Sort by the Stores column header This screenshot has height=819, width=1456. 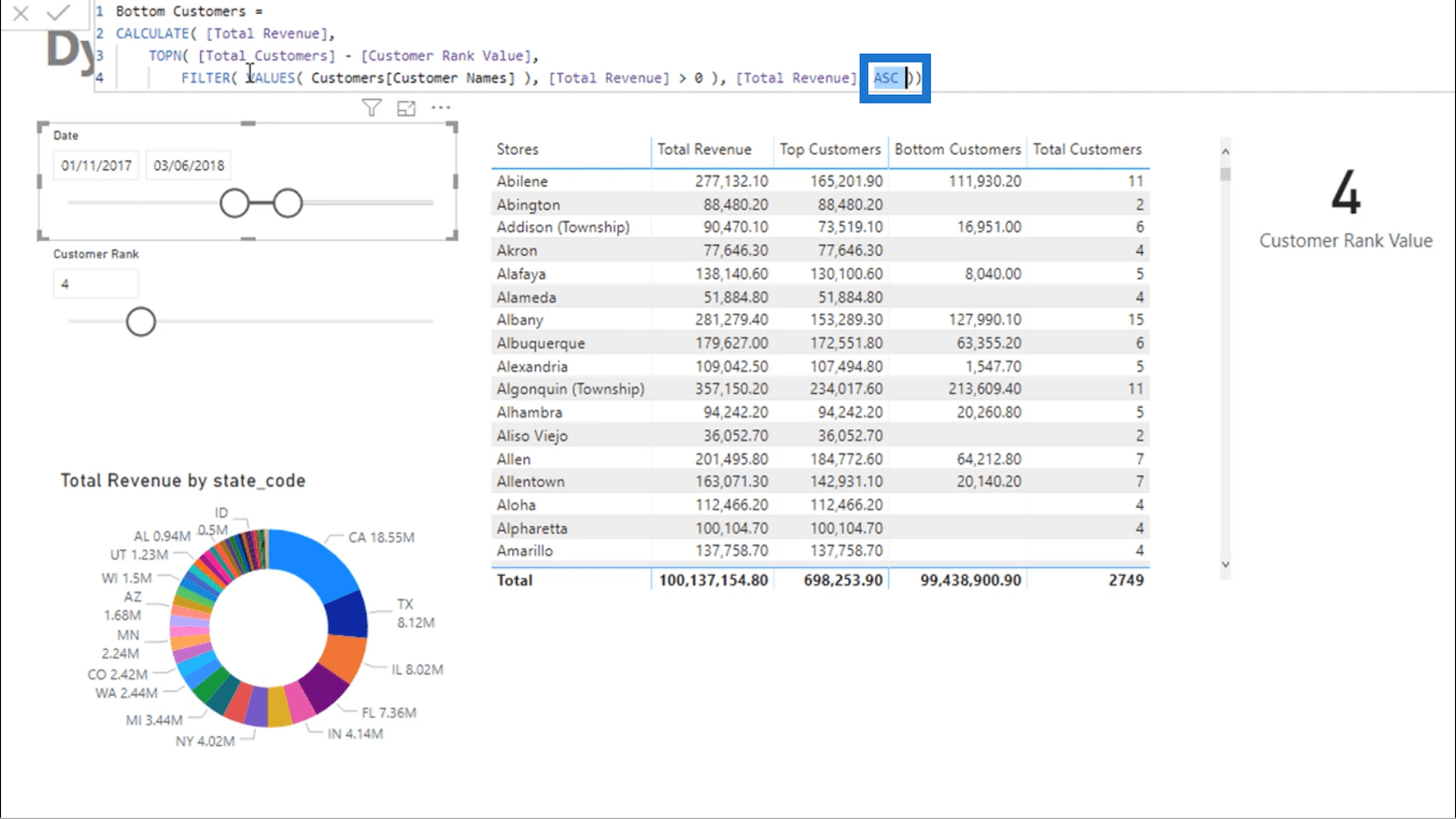coord(518,149)
